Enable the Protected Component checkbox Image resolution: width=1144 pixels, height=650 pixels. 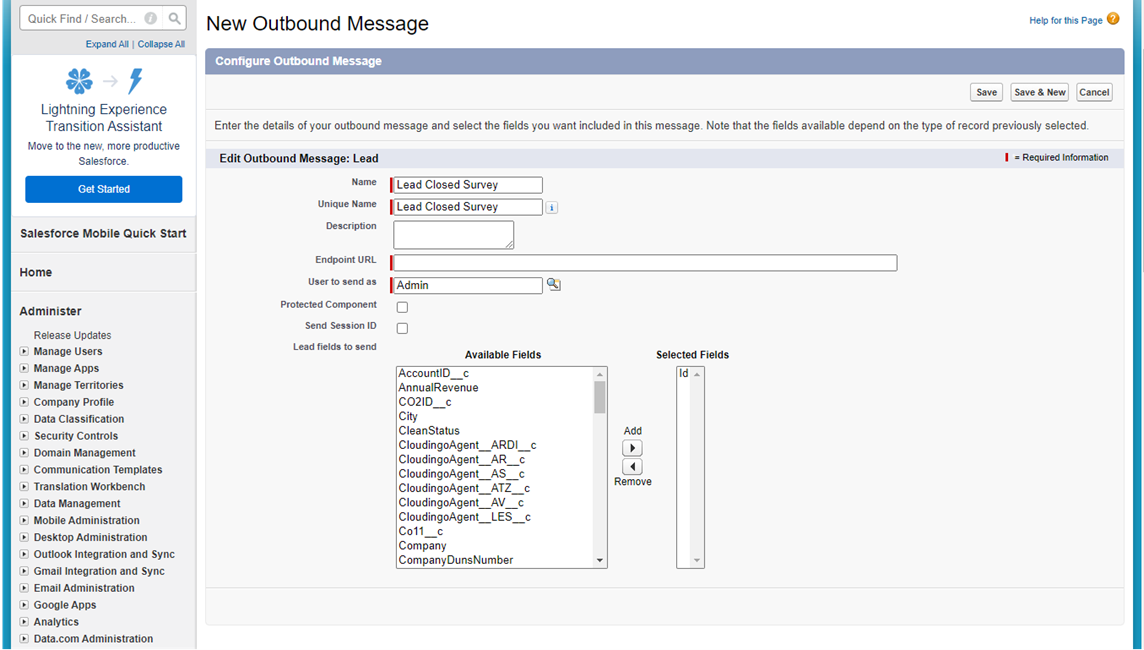(402, 307)
